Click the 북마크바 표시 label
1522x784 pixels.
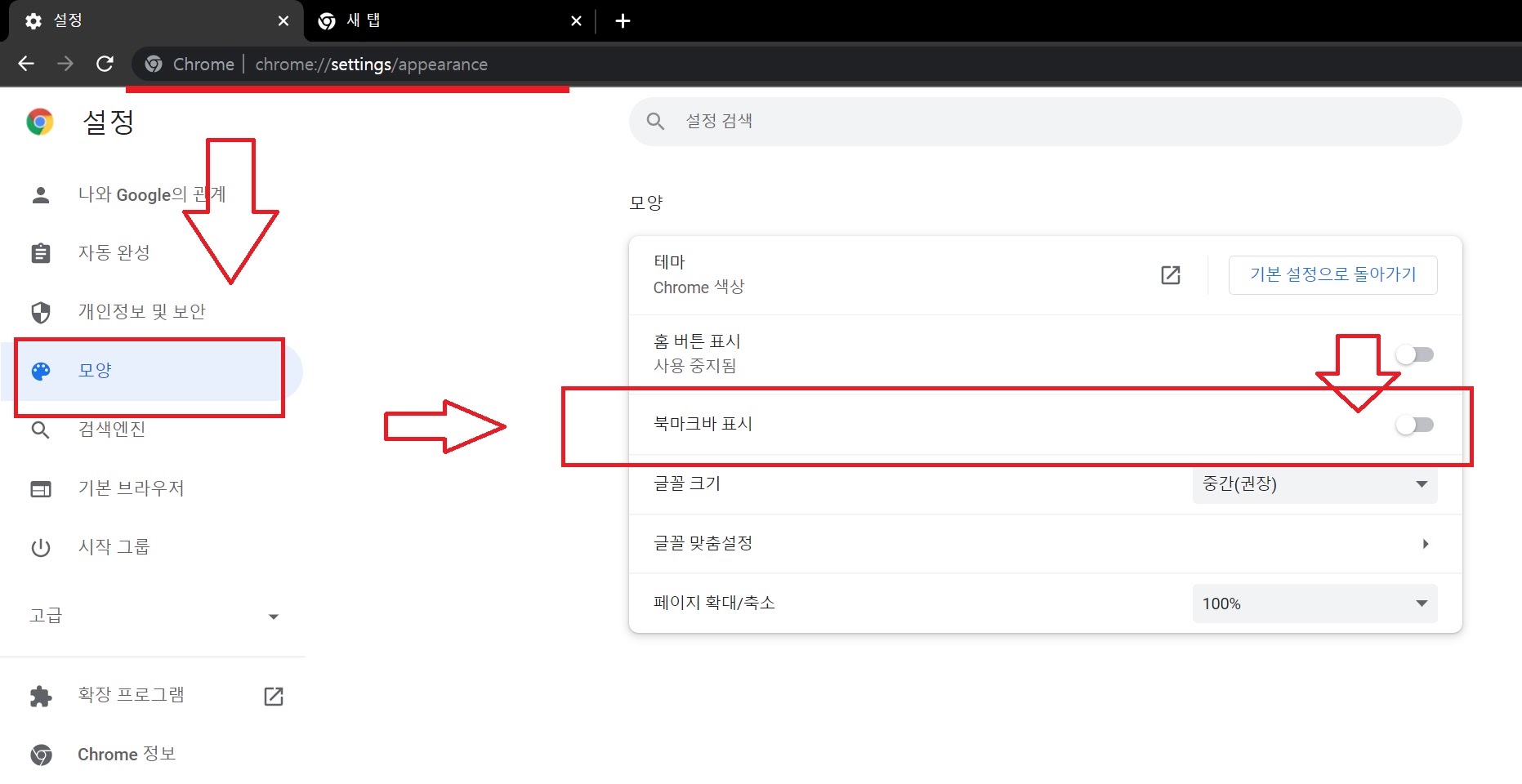703,424
